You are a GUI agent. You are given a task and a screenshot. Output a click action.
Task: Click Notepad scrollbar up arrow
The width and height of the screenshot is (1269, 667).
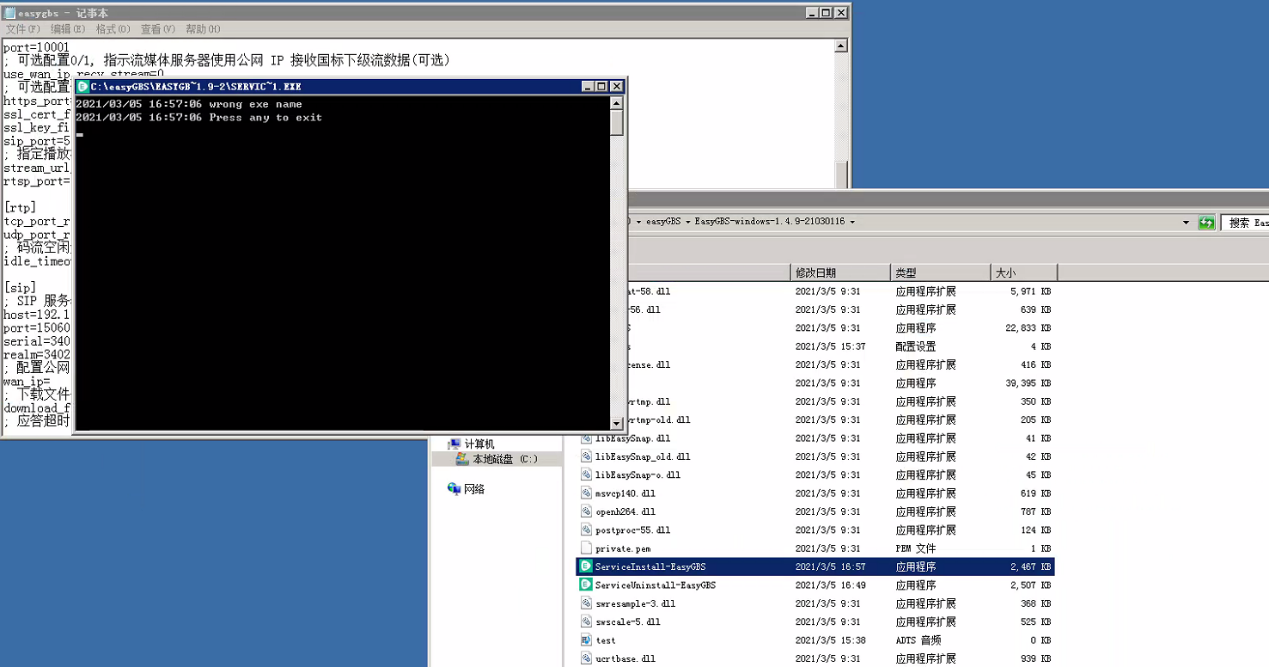[841, 46]
